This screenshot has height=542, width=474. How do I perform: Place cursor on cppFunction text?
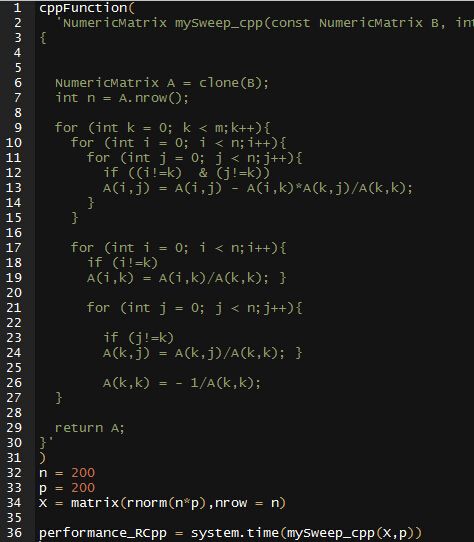point(83,8)
